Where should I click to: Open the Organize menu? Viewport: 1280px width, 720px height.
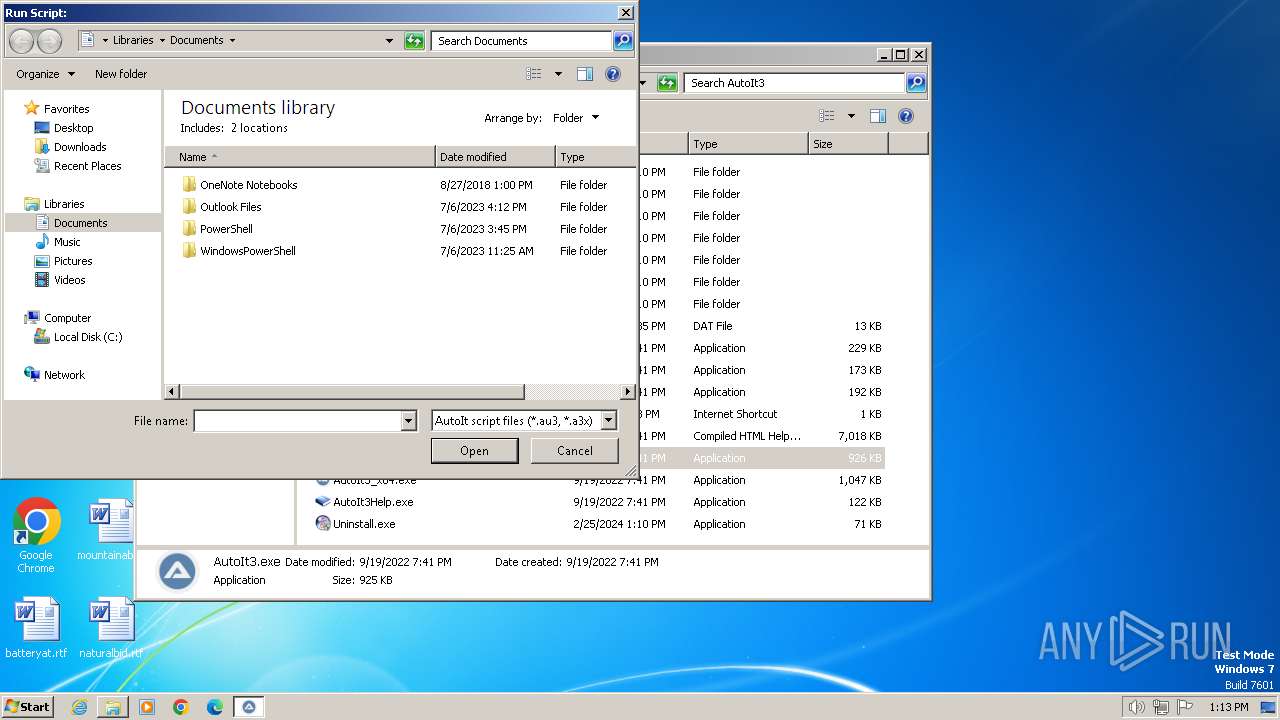45,74
